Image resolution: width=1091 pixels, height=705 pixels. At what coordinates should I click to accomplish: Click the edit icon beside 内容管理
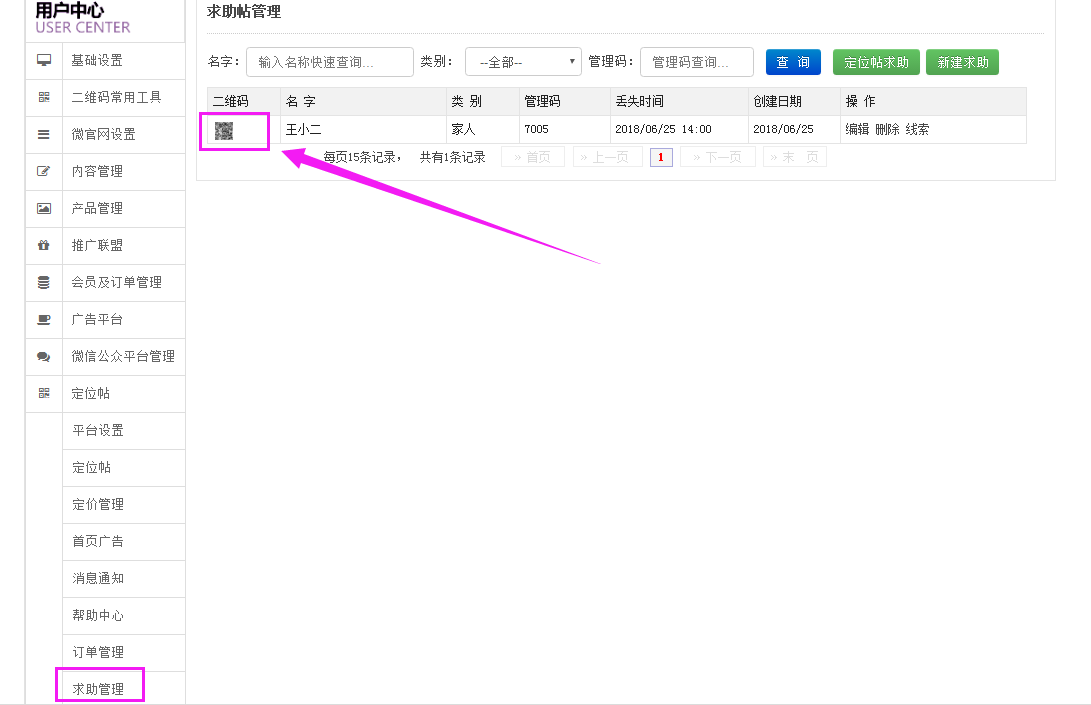44,171
